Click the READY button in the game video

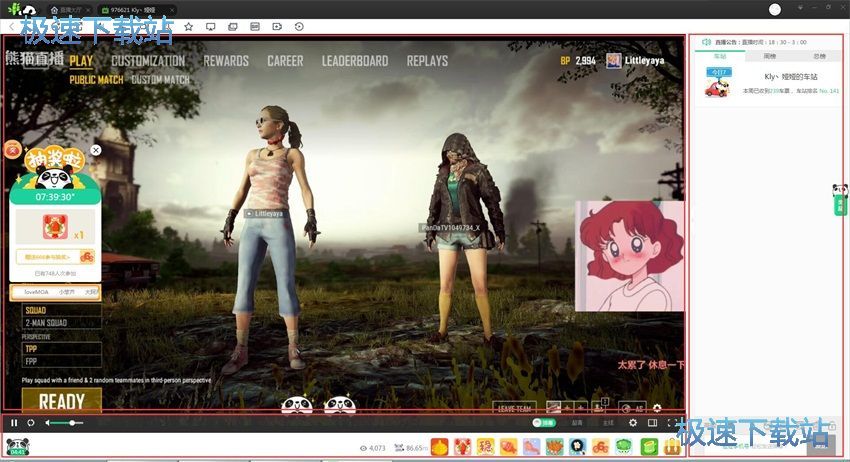pyautogui.click(x=61, y=401)
